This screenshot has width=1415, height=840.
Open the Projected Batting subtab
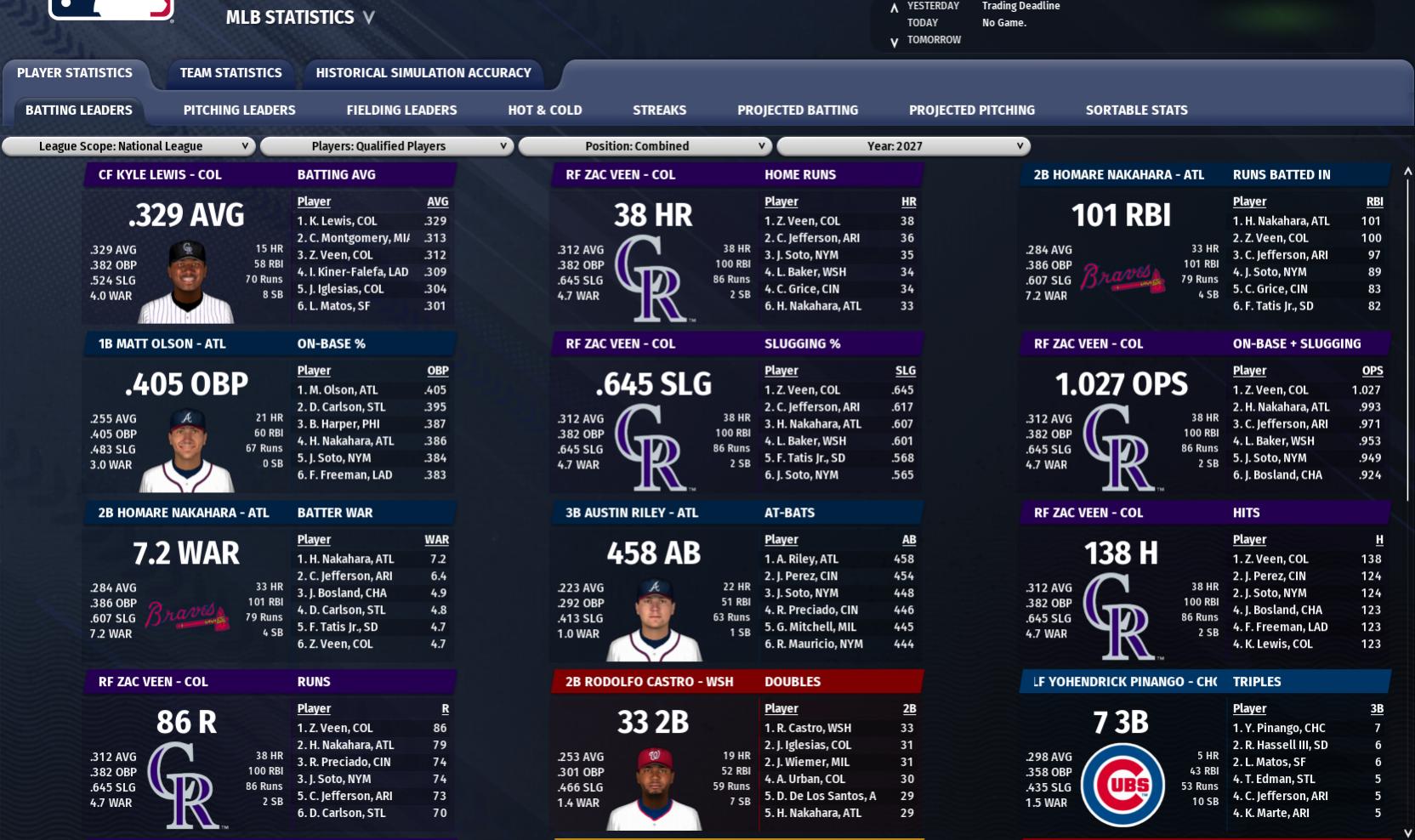[798, 111]
